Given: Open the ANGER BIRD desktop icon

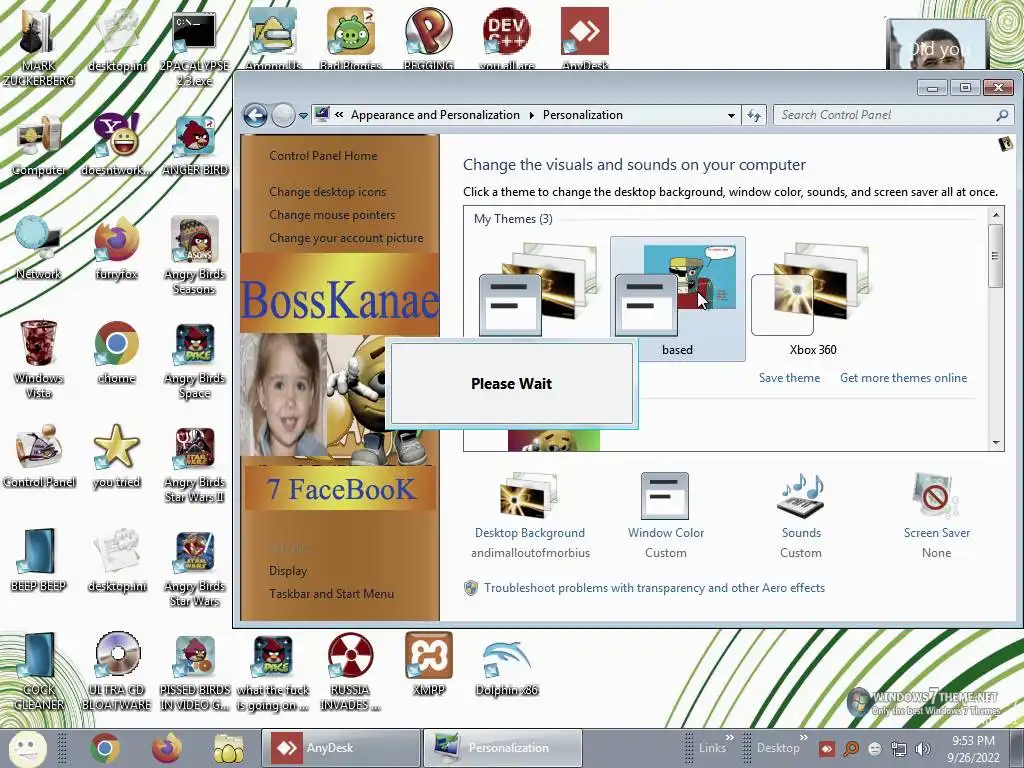Looking at the screenshot, I should (194, 145).
